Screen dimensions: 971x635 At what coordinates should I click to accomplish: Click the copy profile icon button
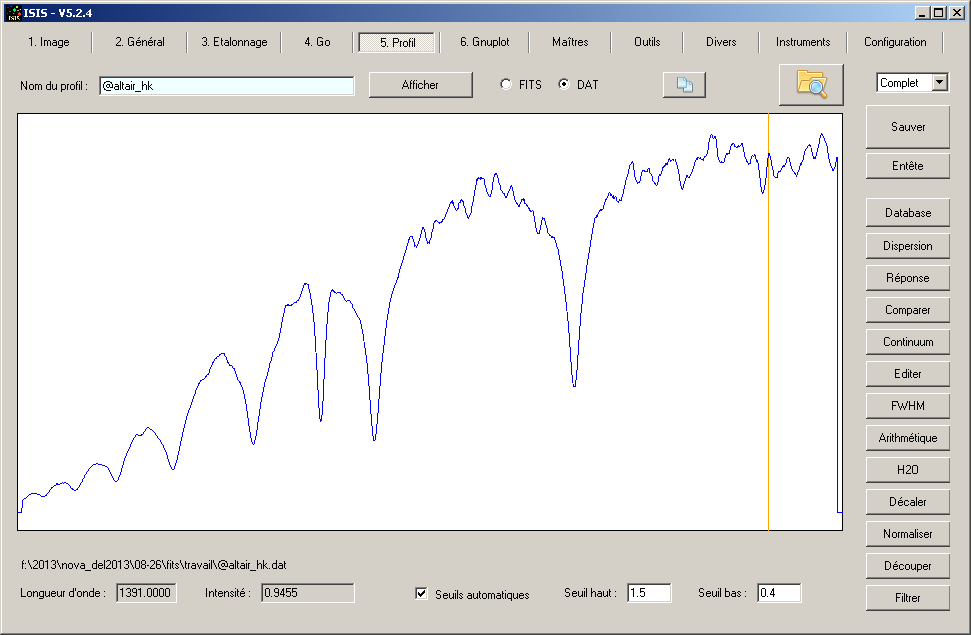tap(684, 85)
